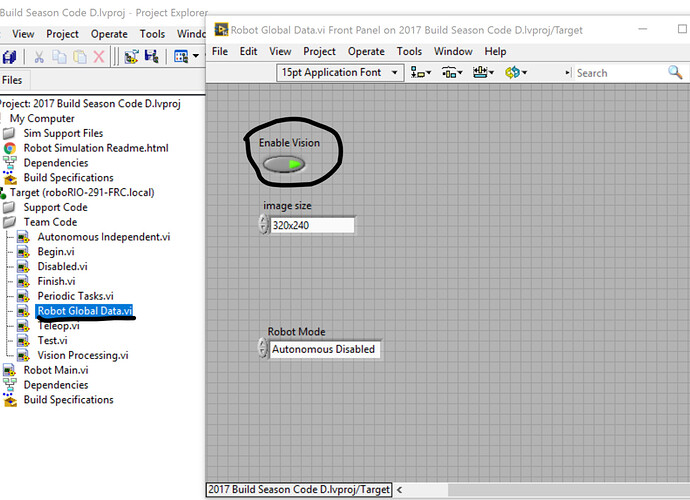Click the Robot Mode Autonomous Disabled field

click(x=325, y=349)
